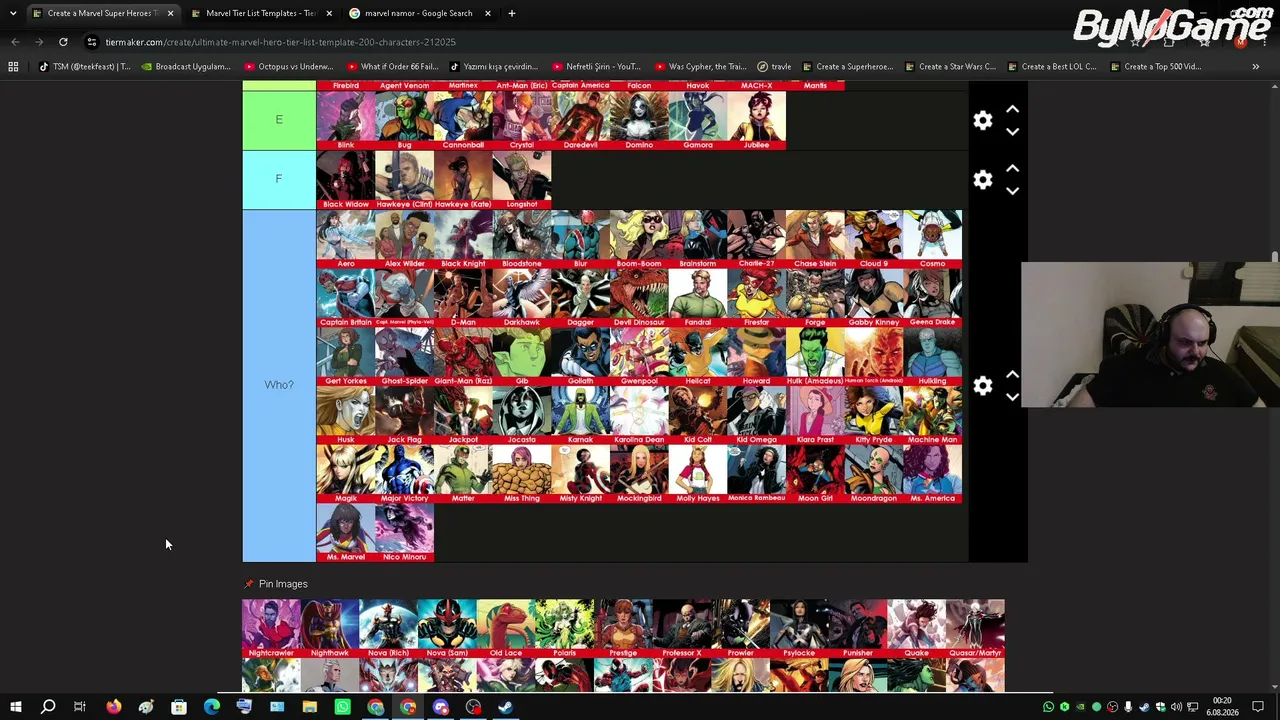The image size is (1280, 720).
Task: Pick the Moon Girl character image
Action: coord(816,474)
